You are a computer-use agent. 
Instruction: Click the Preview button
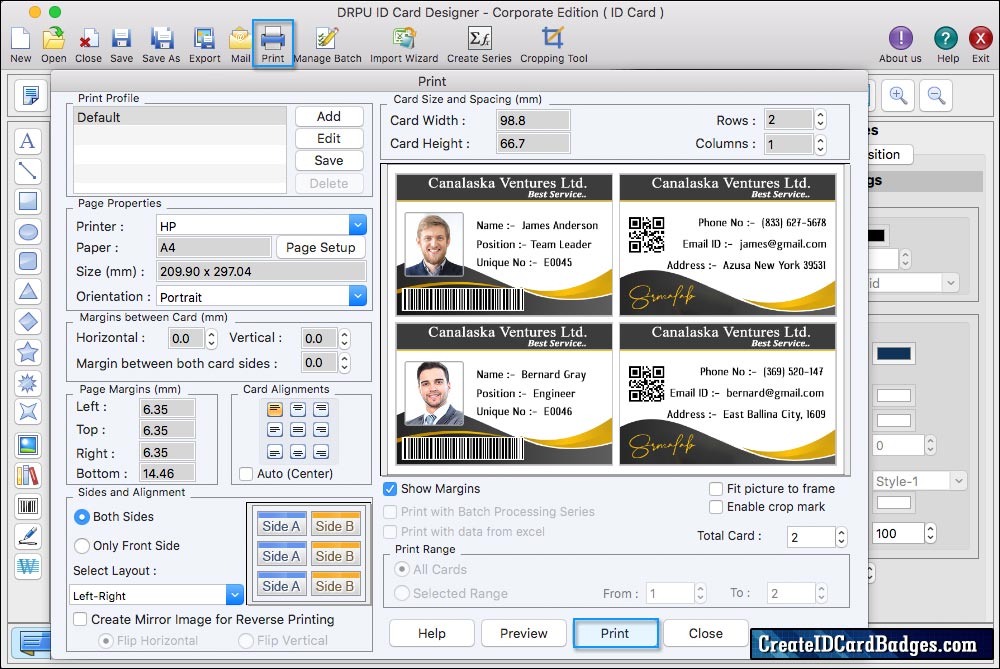(x=524, y=633)
